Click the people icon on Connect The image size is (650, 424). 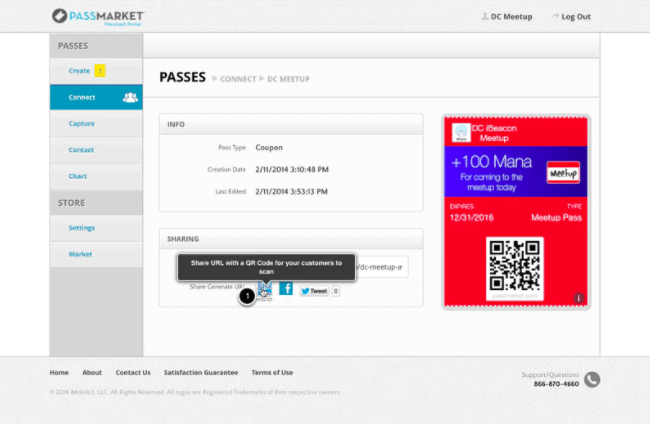tap(130, 97)
